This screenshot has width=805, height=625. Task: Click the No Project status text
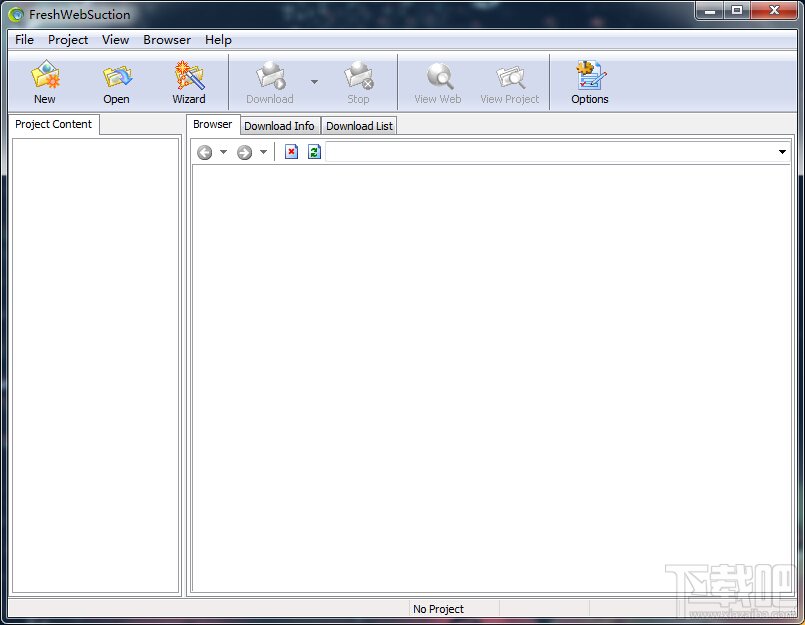click(438, 609)
